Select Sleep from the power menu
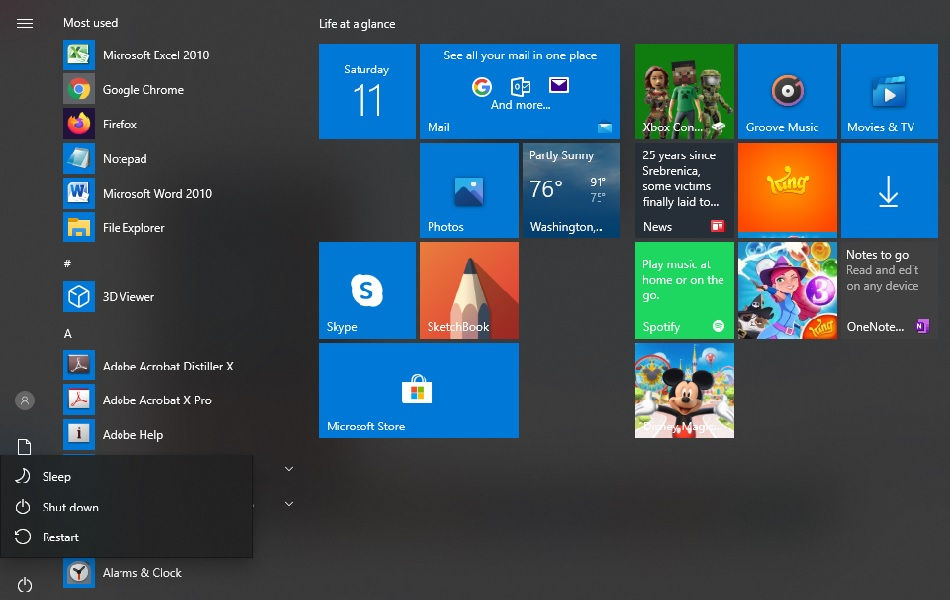Screen dimensions: 950x600 click(x=126, y=476)
